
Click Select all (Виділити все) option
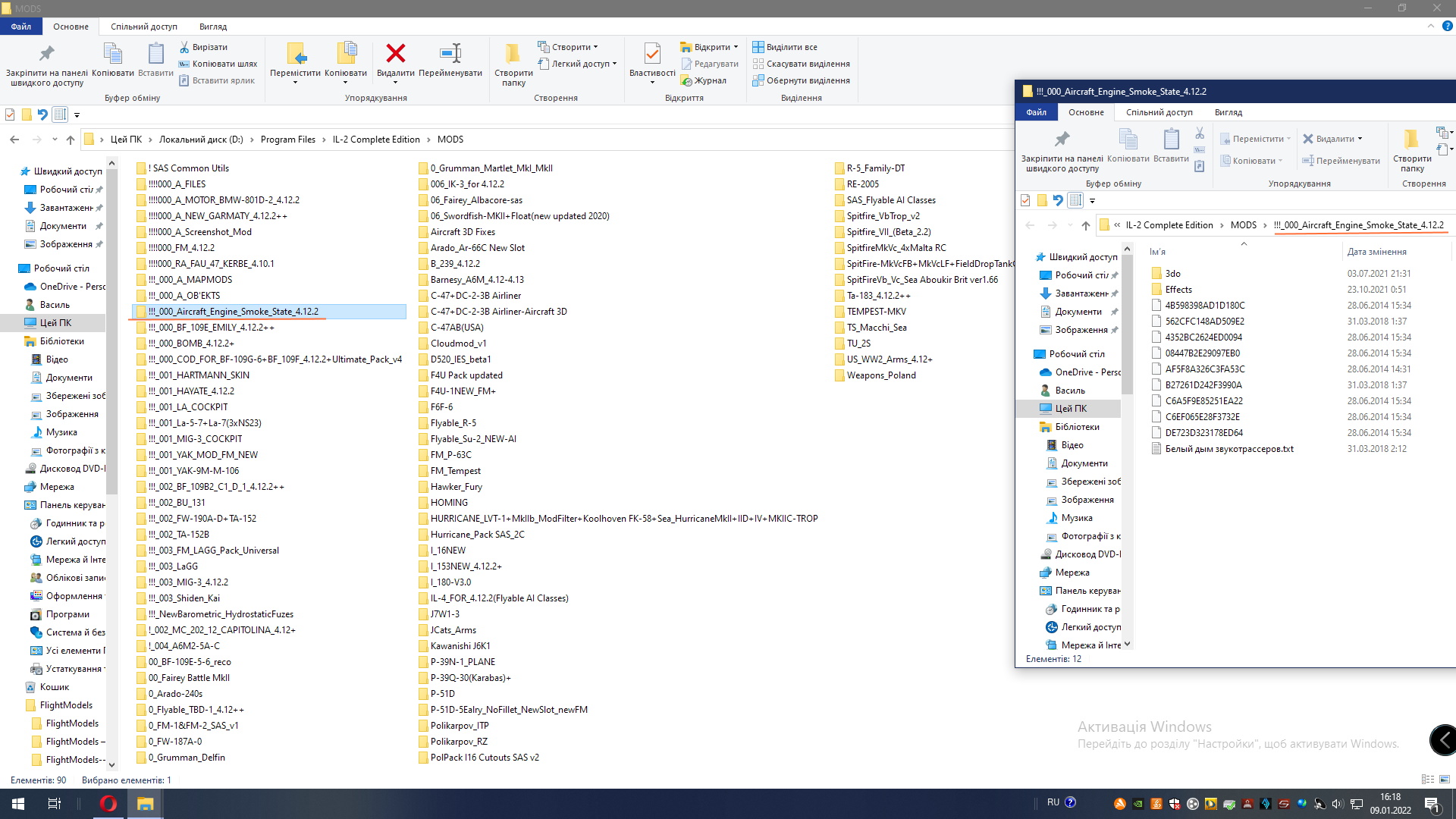(791, 47)
